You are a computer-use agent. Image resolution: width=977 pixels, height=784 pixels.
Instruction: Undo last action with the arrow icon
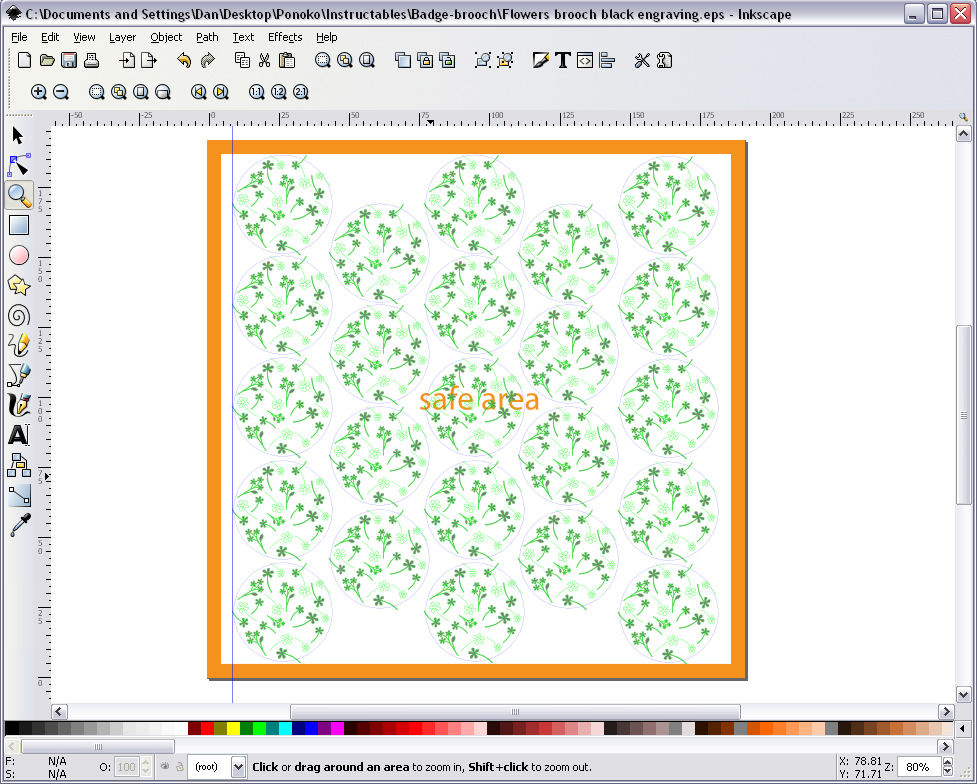[x=184, y=60]
